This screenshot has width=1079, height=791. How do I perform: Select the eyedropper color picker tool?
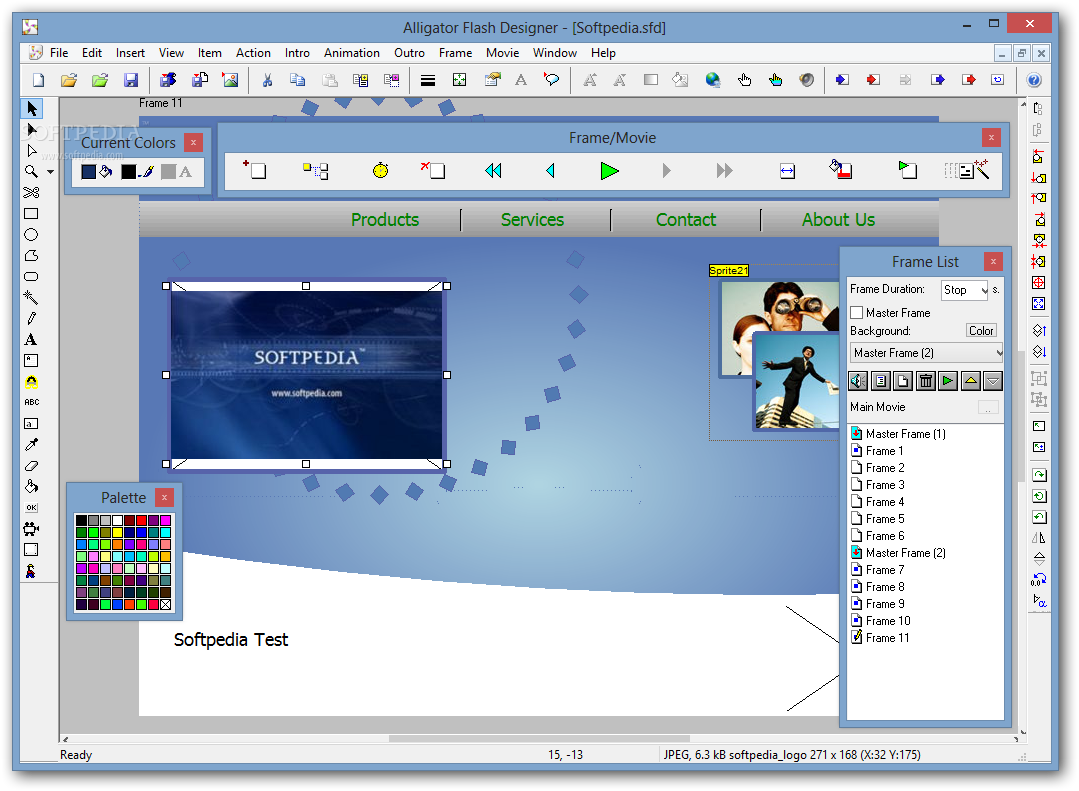(x=31, y=445)
